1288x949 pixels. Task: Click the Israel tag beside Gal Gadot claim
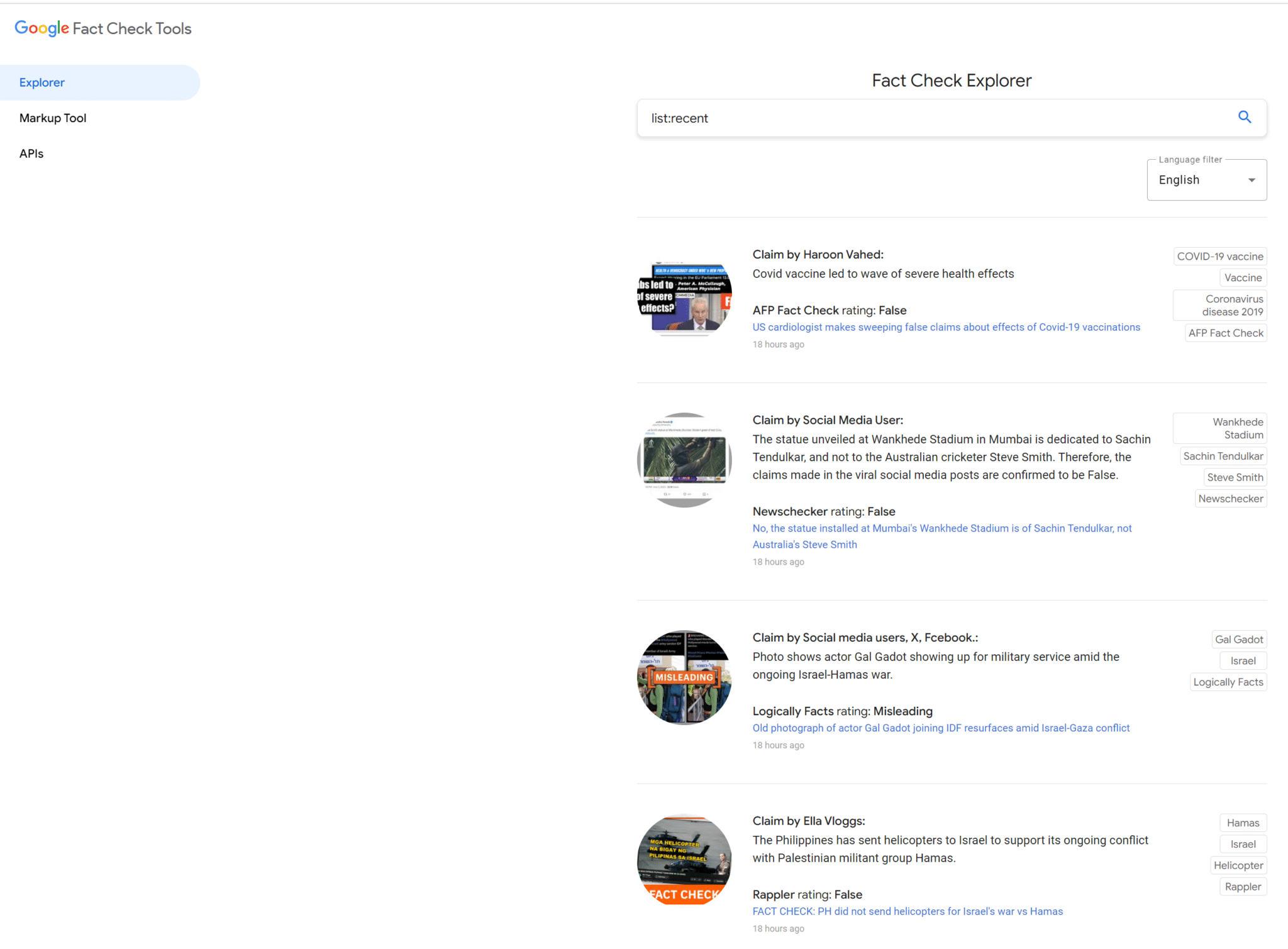(1243, 661)
